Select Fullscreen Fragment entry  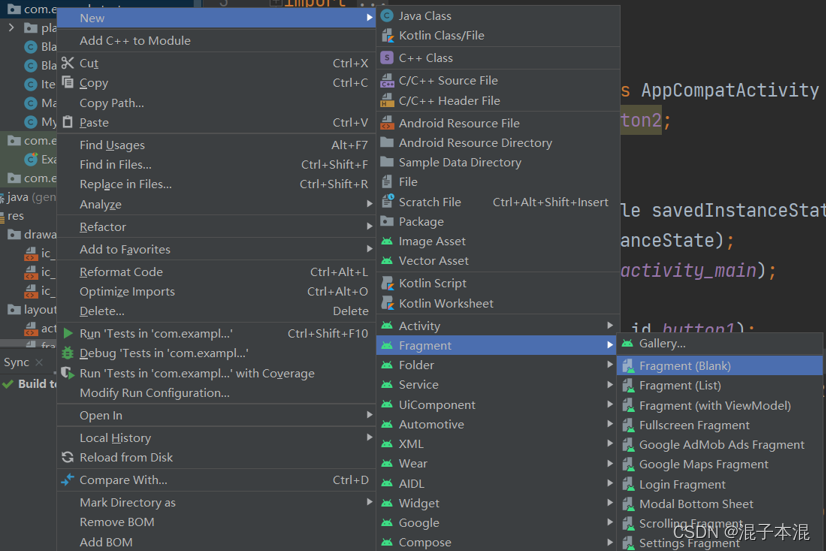[x=720, y=425]
